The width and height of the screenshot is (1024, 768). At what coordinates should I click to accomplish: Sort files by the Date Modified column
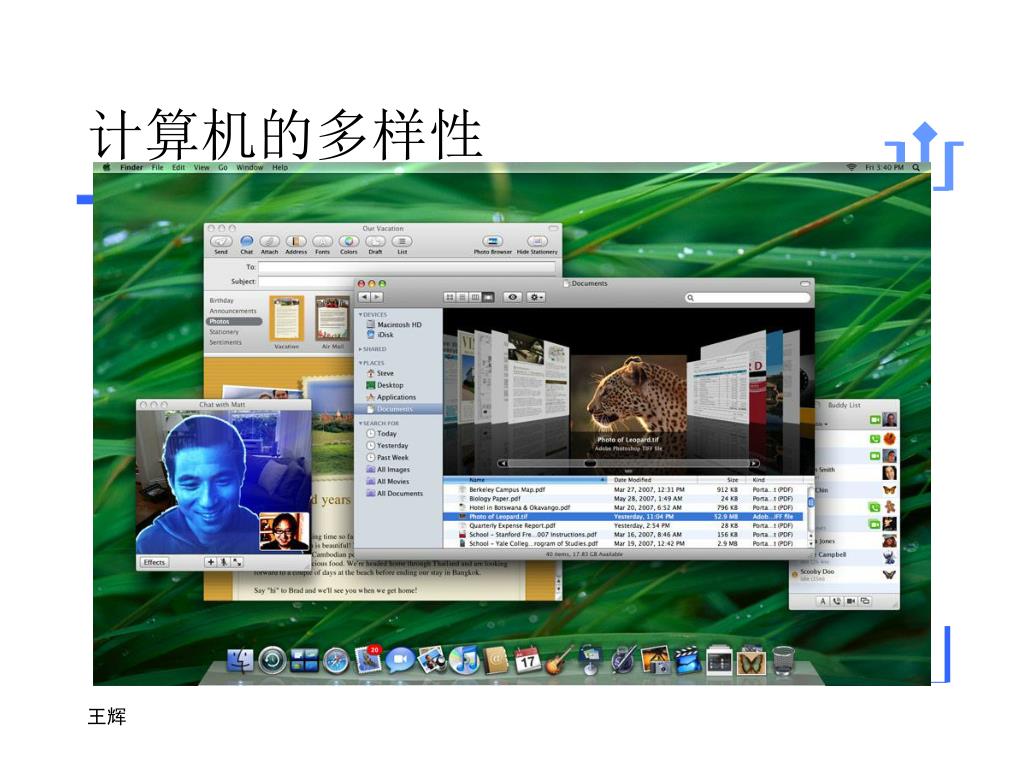pos(652,480)
